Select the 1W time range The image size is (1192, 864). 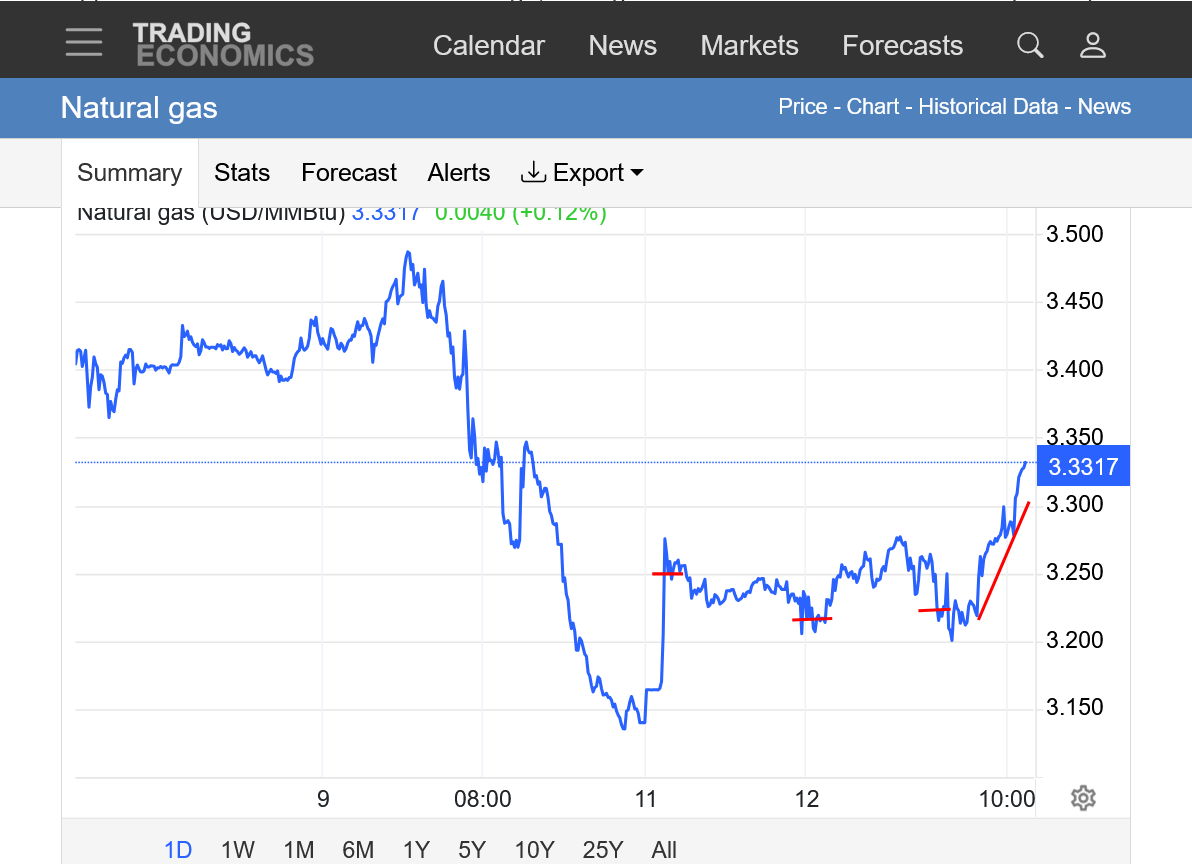tap(237, 850)
